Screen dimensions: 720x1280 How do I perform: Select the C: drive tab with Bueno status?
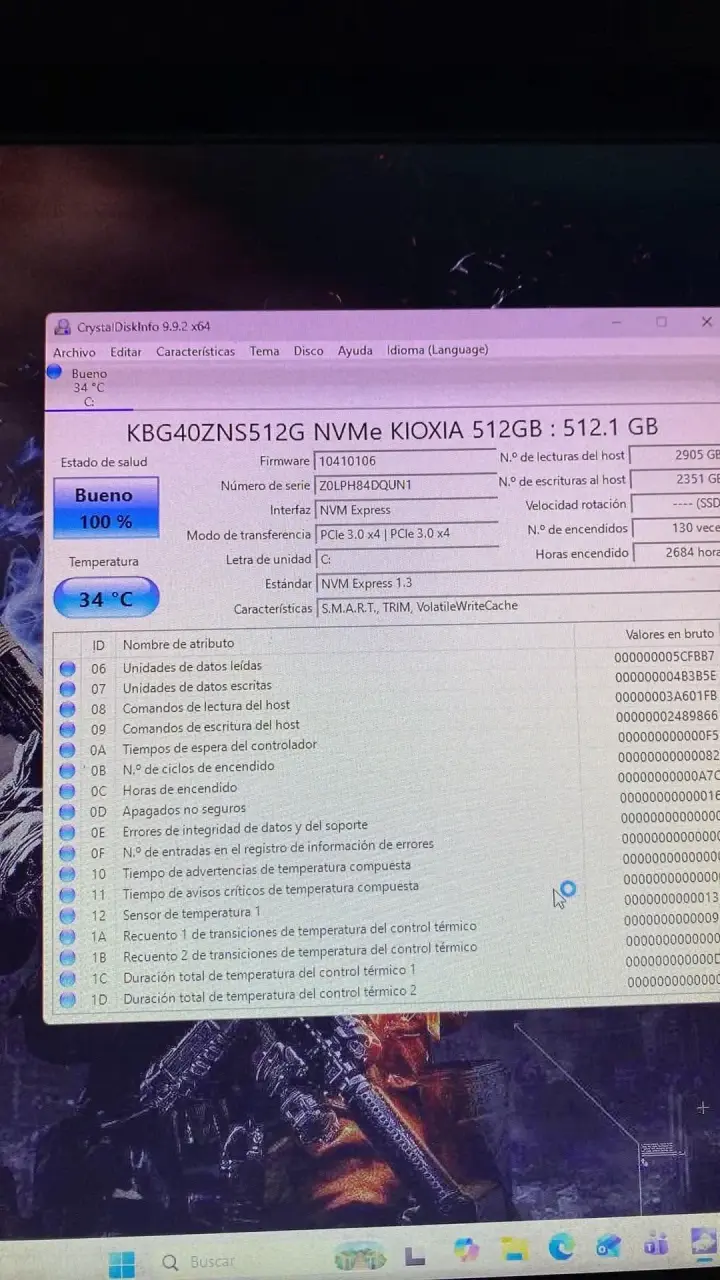[x=88, y=387]
